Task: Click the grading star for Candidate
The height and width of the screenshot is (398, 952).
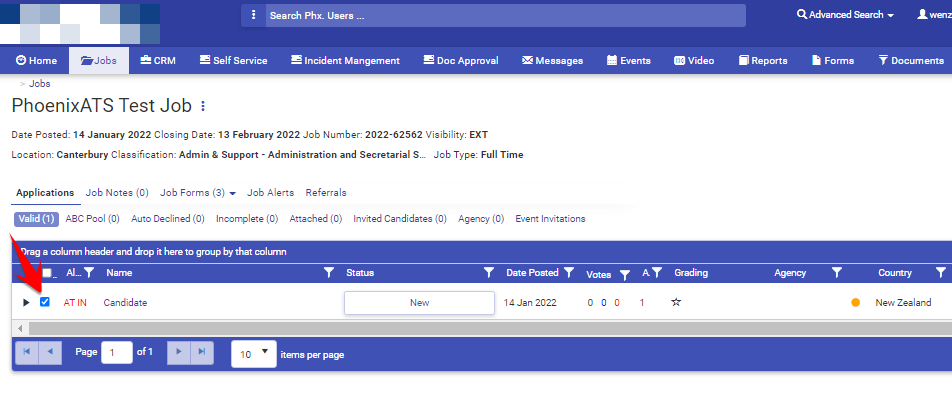Action: click(x=676, y=302)
